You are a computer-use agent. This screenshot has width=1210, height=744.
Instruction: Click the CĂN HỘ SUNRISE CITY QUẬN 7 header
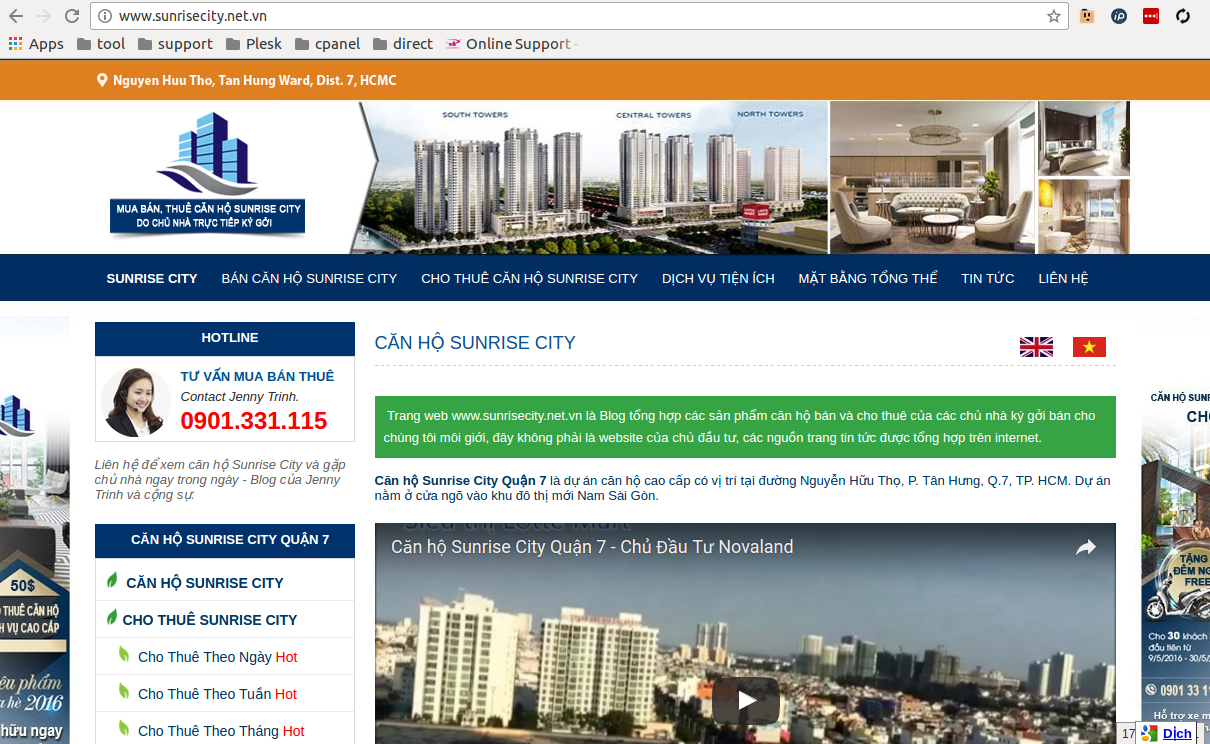pos(225,540)
